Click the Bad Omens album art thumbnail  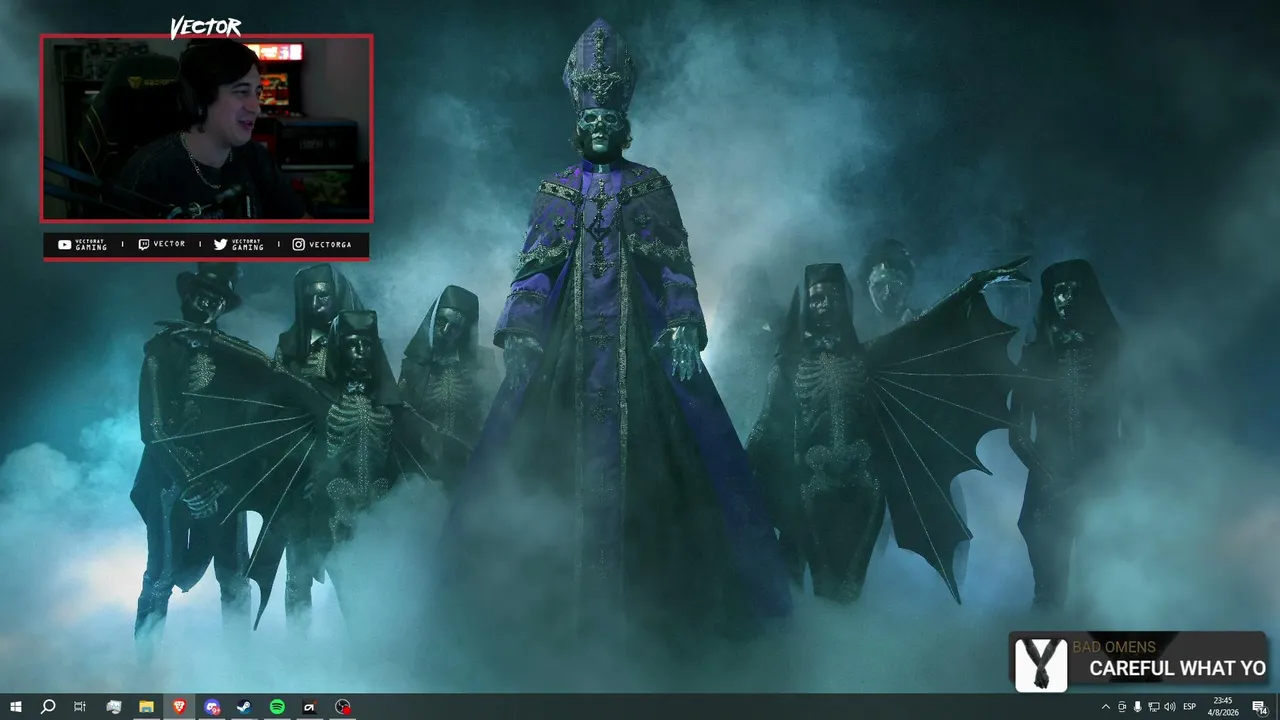pos(1041,665)
